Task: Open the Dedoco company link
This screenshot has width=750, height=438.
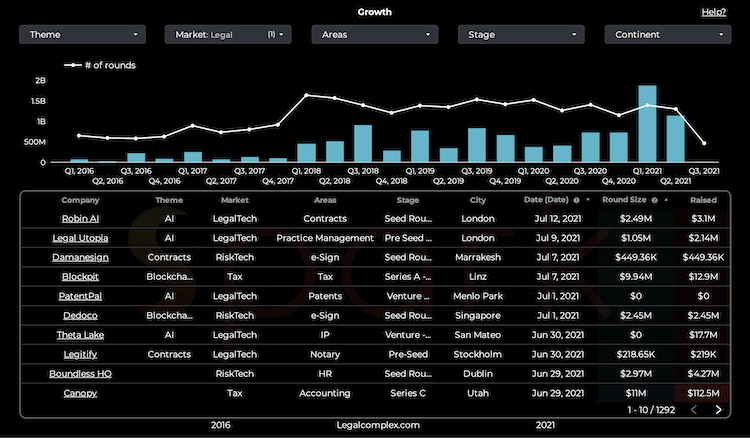Action: click(x=80, y=316)
